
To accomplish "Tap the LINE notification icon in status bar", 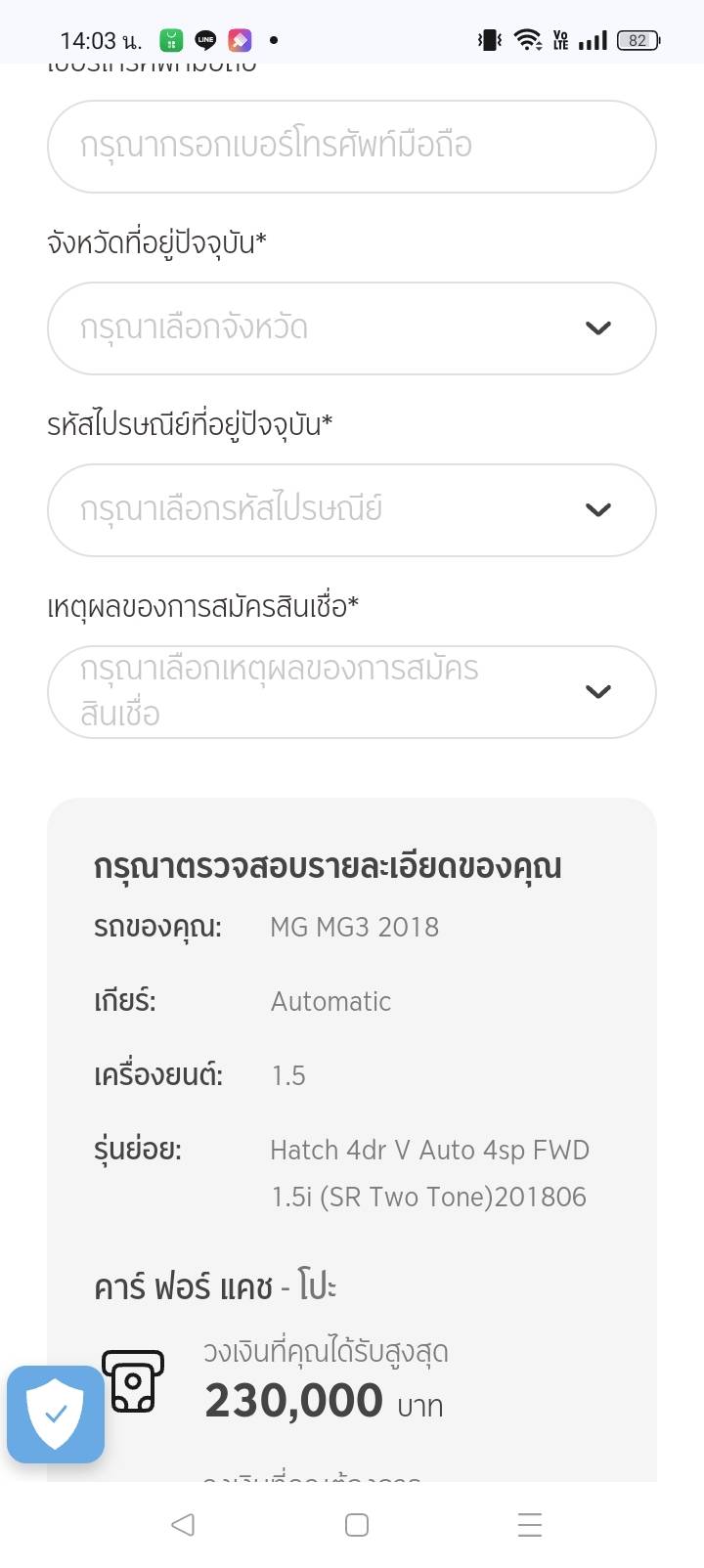I will click(x=205, y=40).
